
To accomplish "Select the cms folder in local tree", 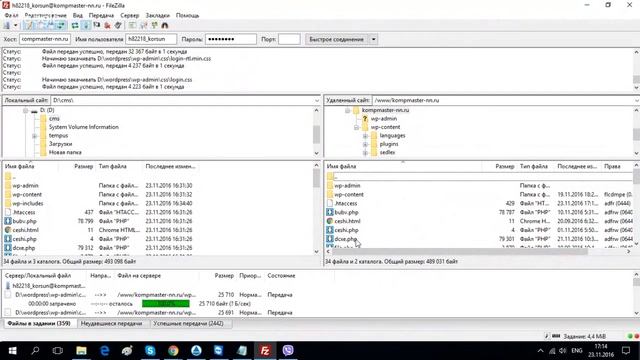I will [x=54, y=119].
